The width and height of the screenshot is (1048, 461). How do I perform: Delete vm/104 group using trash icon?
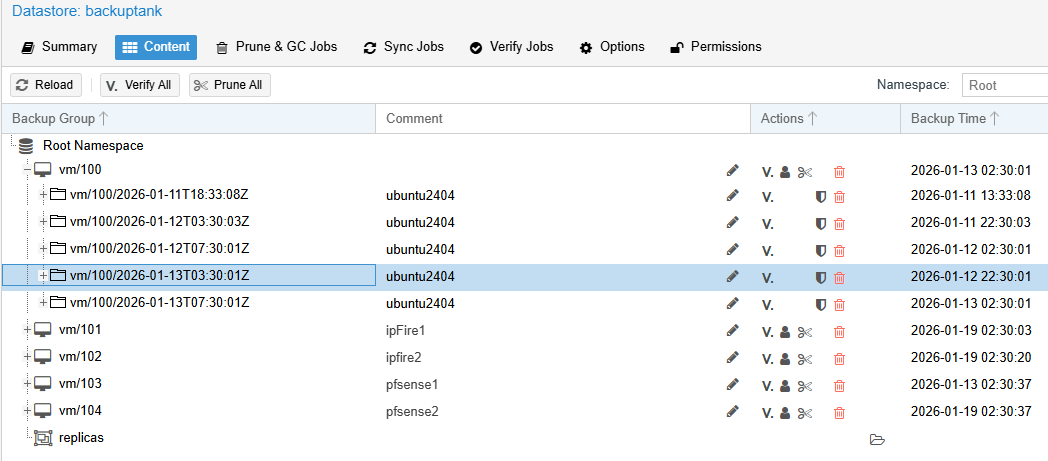click(839, 412)
